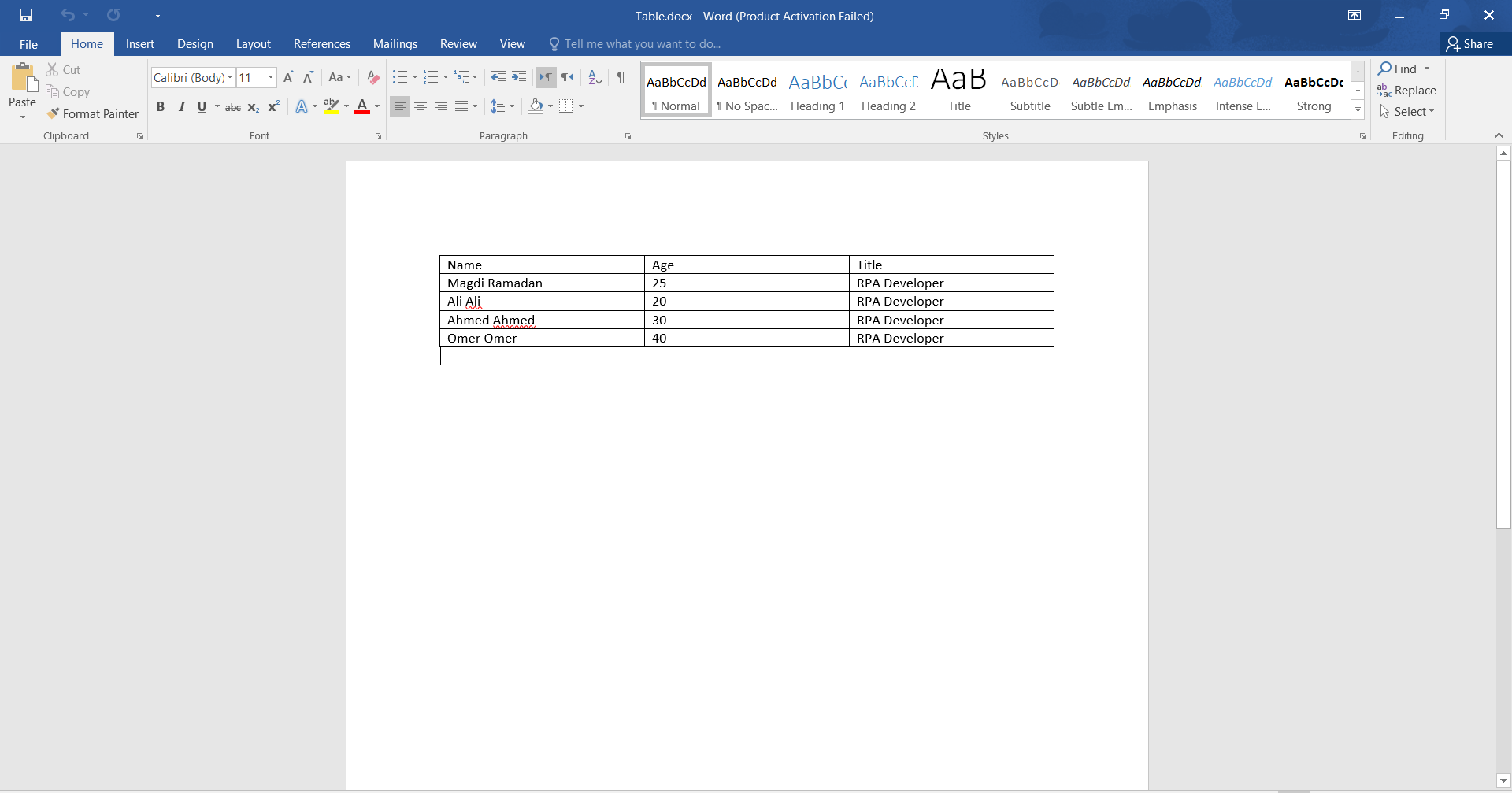Click the Superscript icon
This screenshot has height=793, width=1512.
(273, 107)
